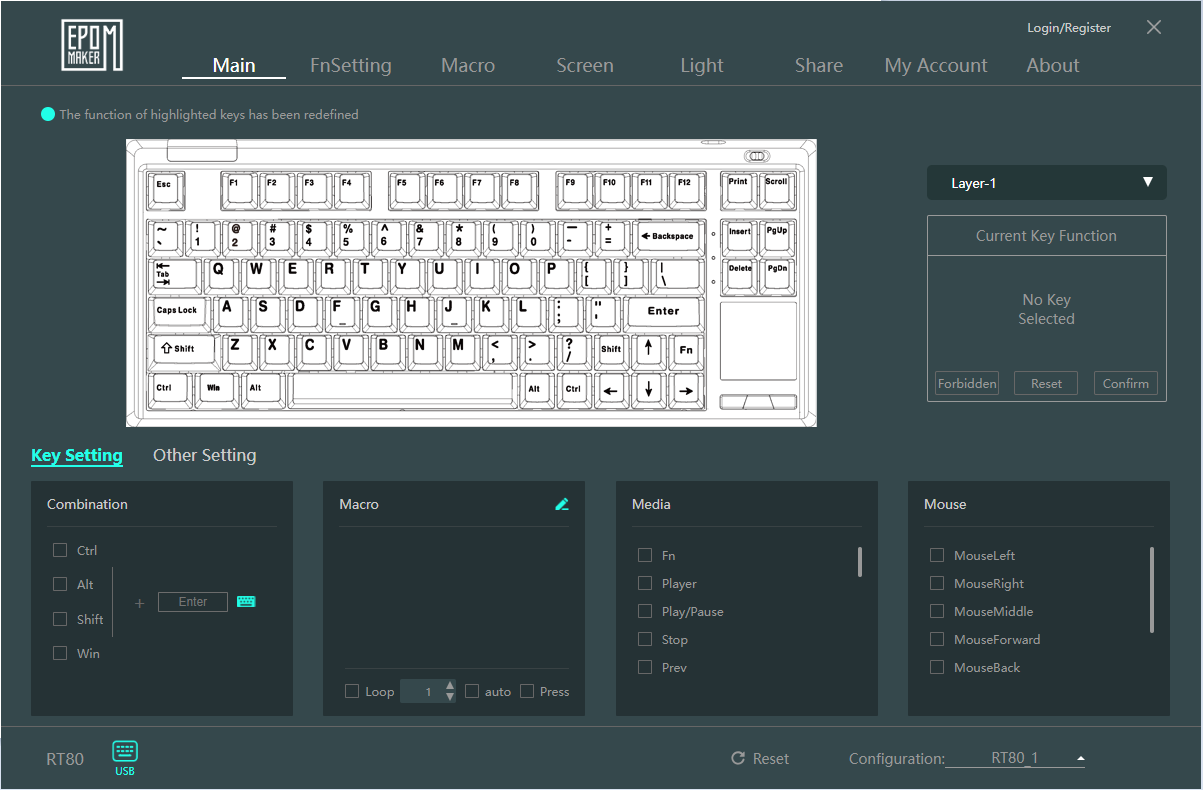Select the Backspace key on keyboard diagram
The width and height of the screenshot is (1203, 790).
click(668, 236)
